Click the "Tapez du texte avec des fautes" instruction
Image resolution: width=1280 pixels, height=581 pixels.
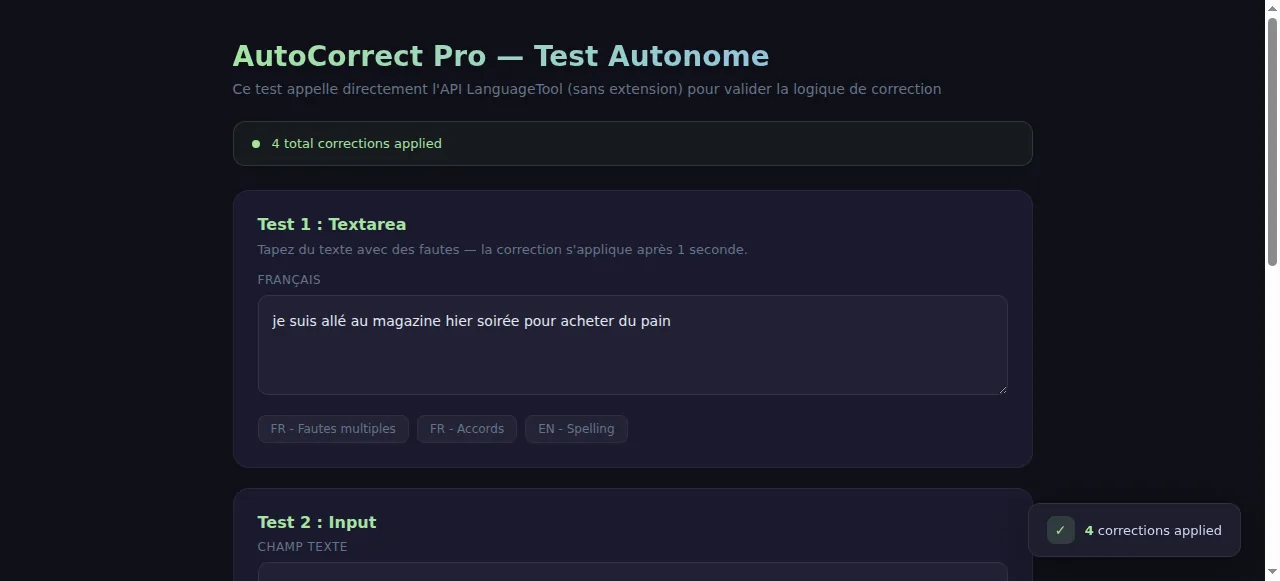(x=502, y=249)
